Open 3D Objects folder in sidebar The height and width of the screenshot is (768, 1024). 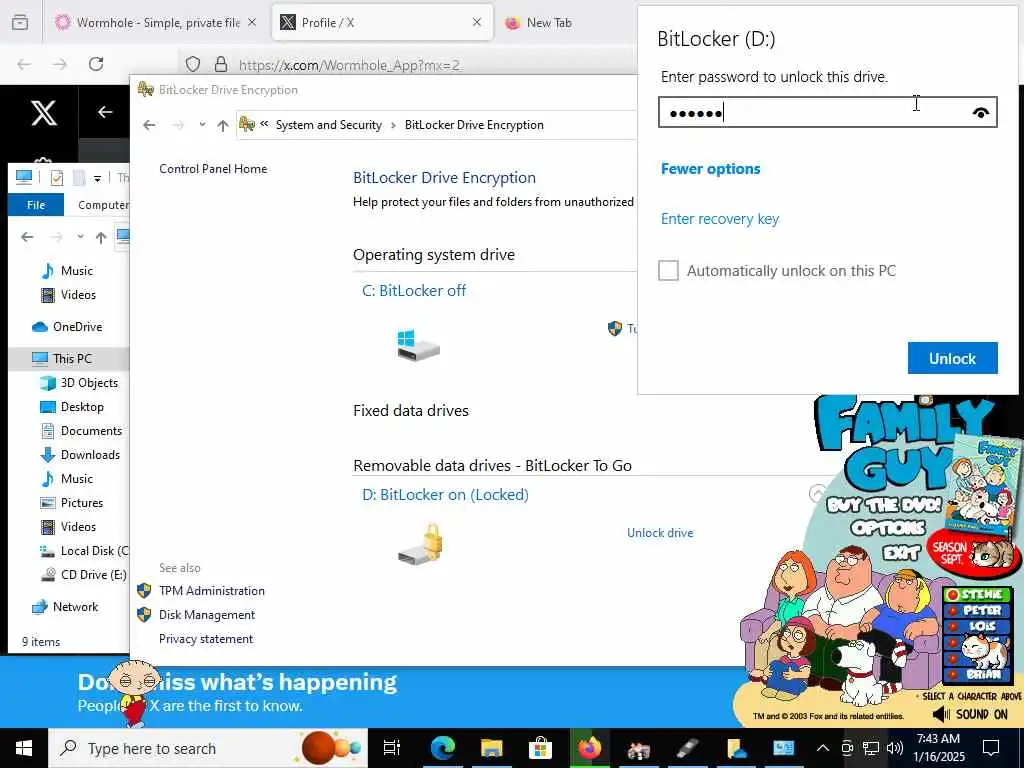tap(89, 383)
